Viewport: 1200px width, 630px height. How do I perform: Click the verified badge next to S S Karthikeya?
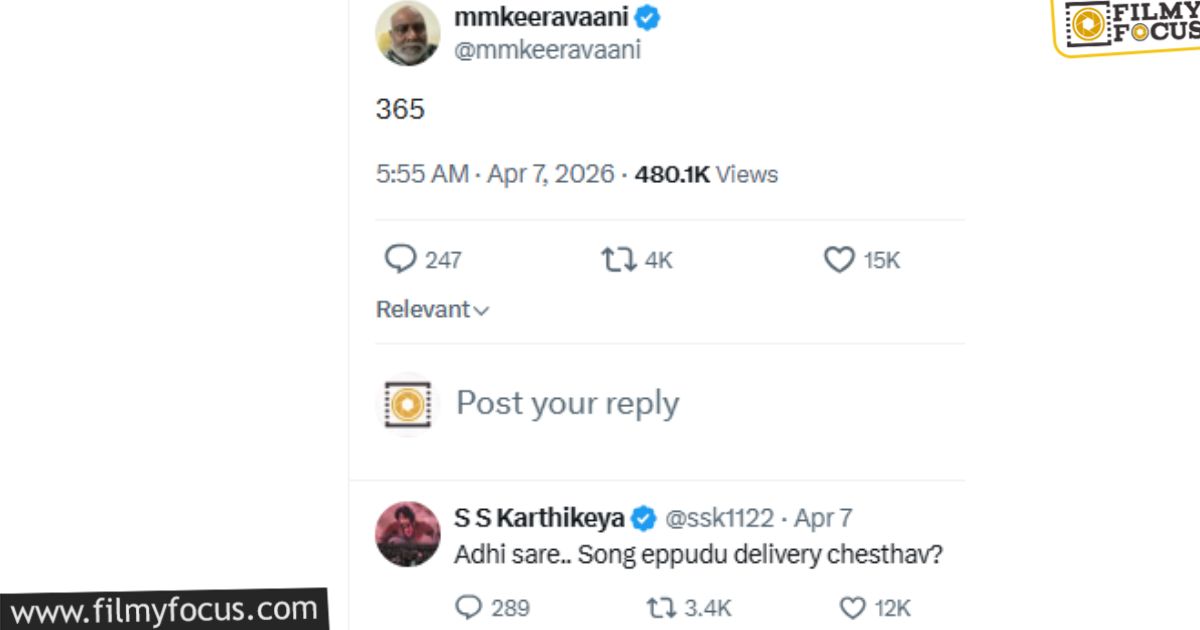(x=644, y=518)
